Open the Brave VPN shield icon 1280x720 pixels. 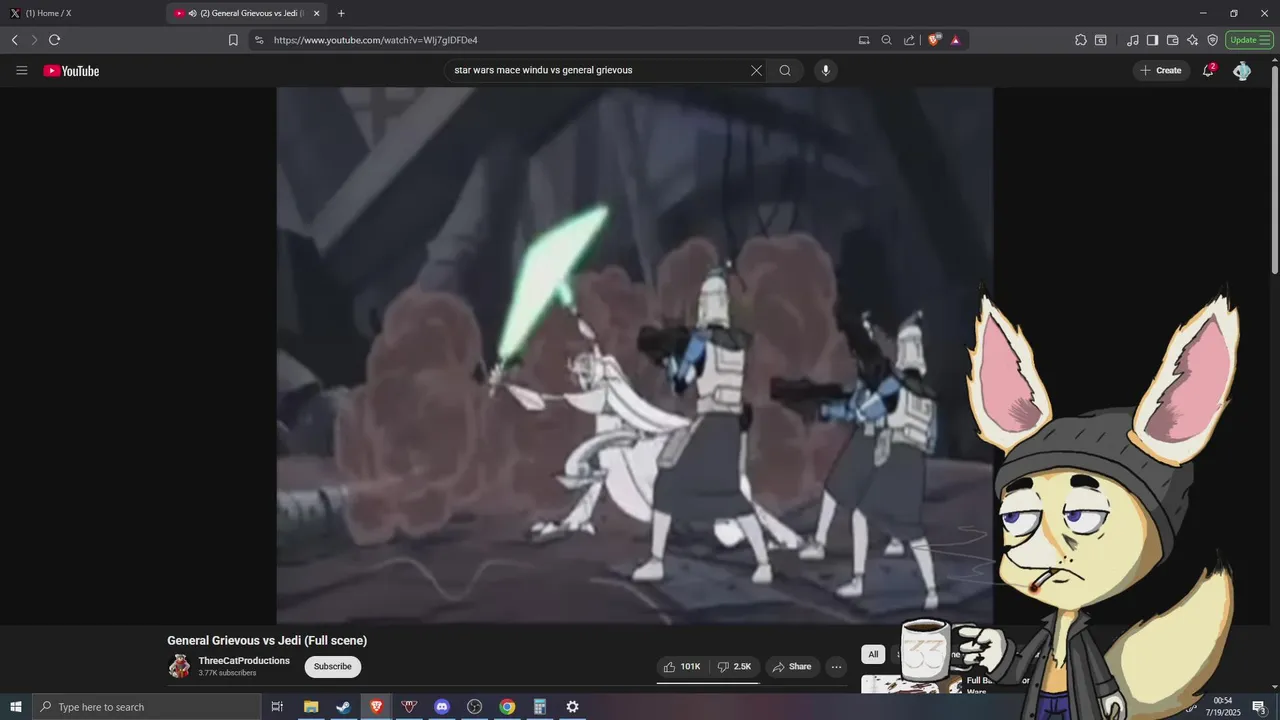1212,40
